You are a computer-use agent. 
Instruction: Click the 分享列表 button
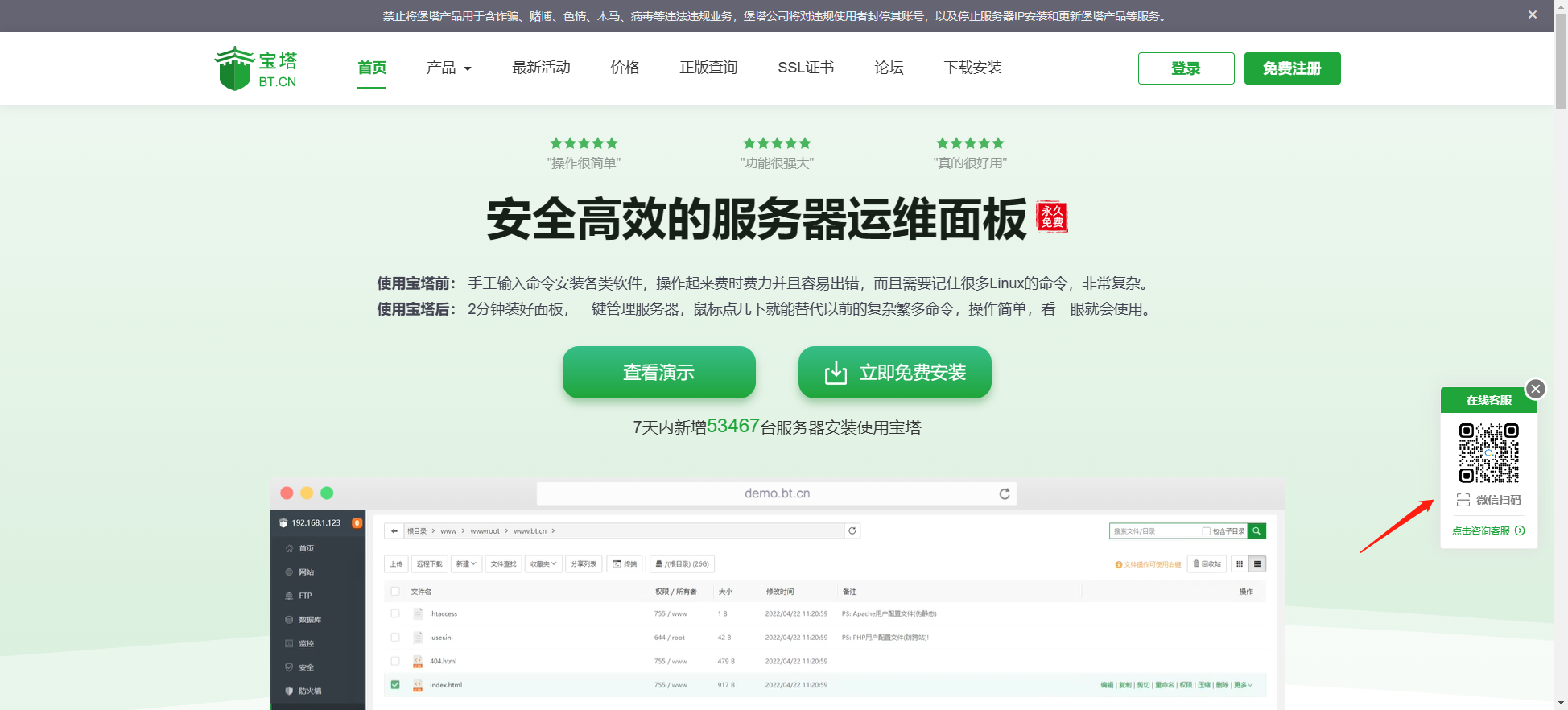[x=584, y=564]
